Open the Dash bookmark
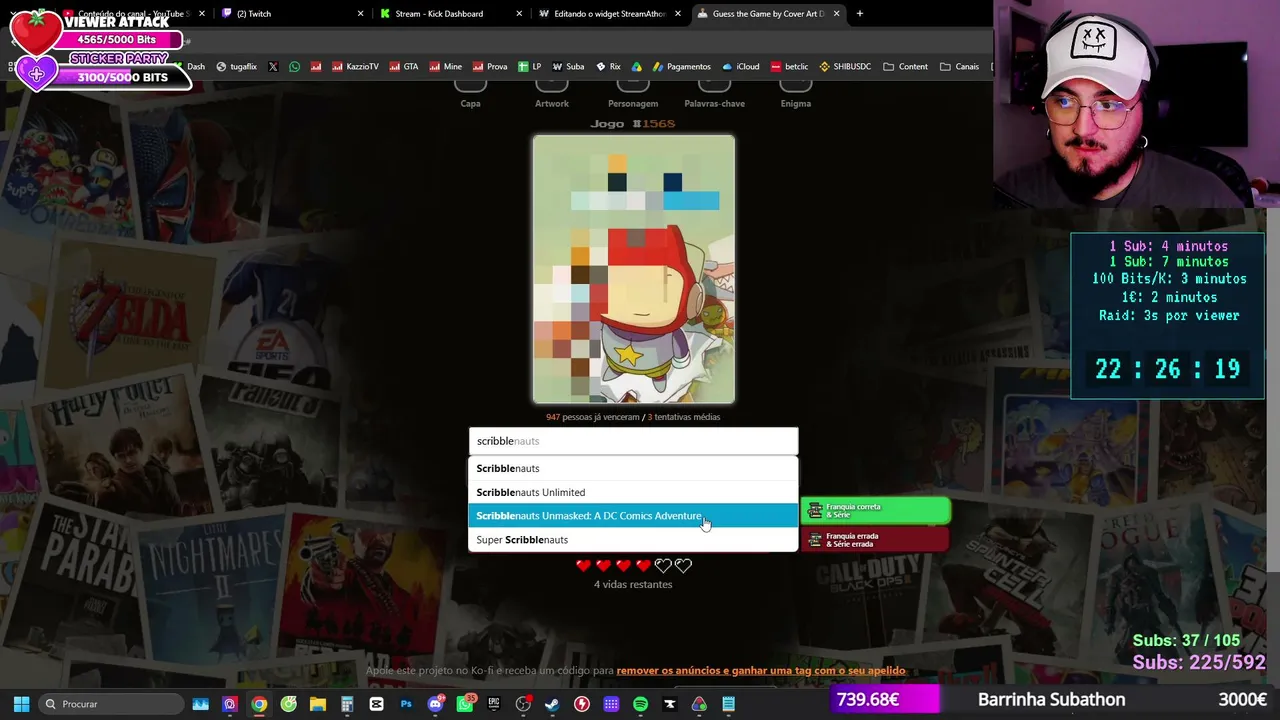The height and width of the screenshot is (720, 1280). tap(190, 67)
